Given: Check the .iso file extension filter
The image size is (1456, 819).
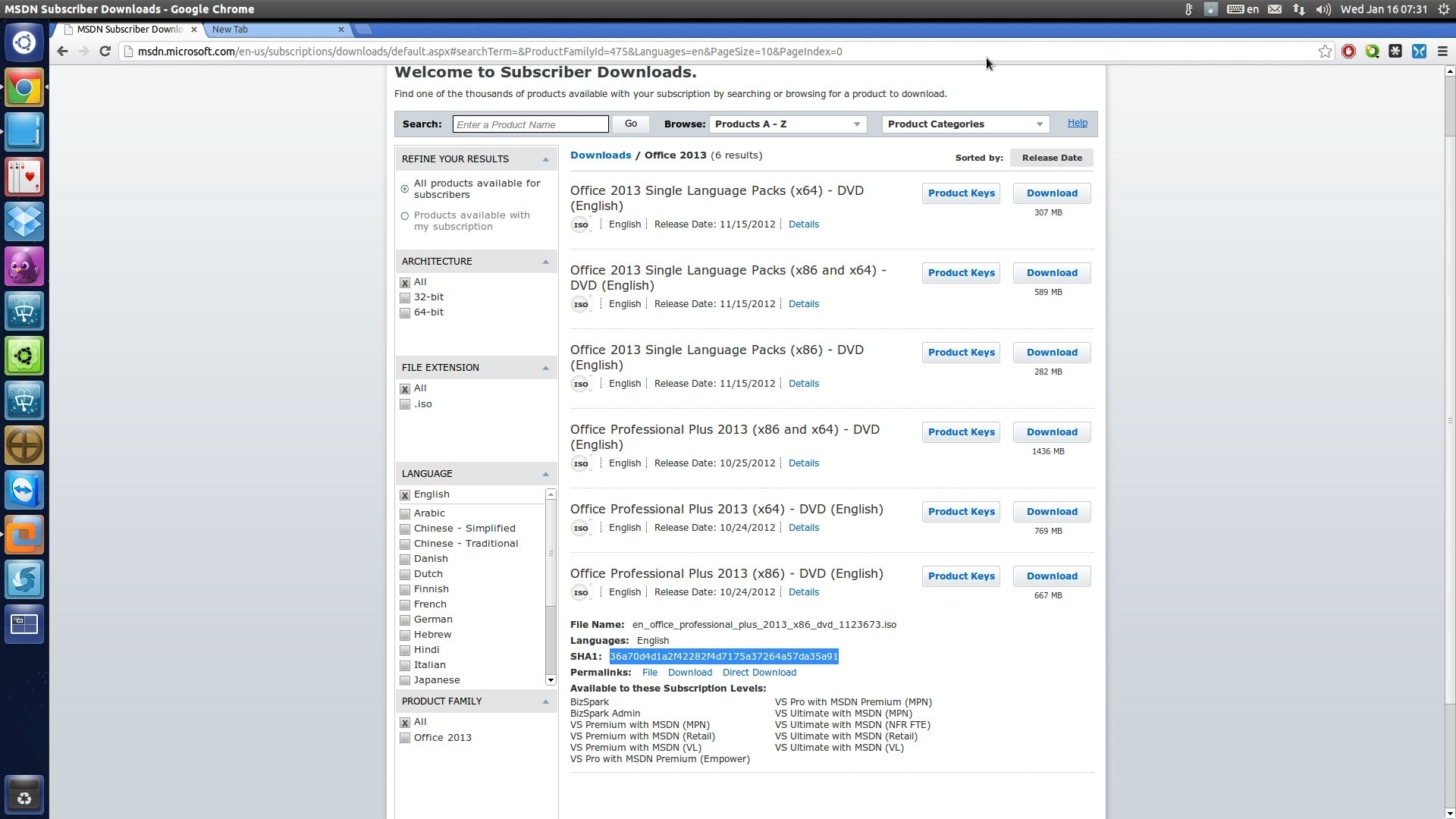Looking at the screenshot, I should (405, 405).
